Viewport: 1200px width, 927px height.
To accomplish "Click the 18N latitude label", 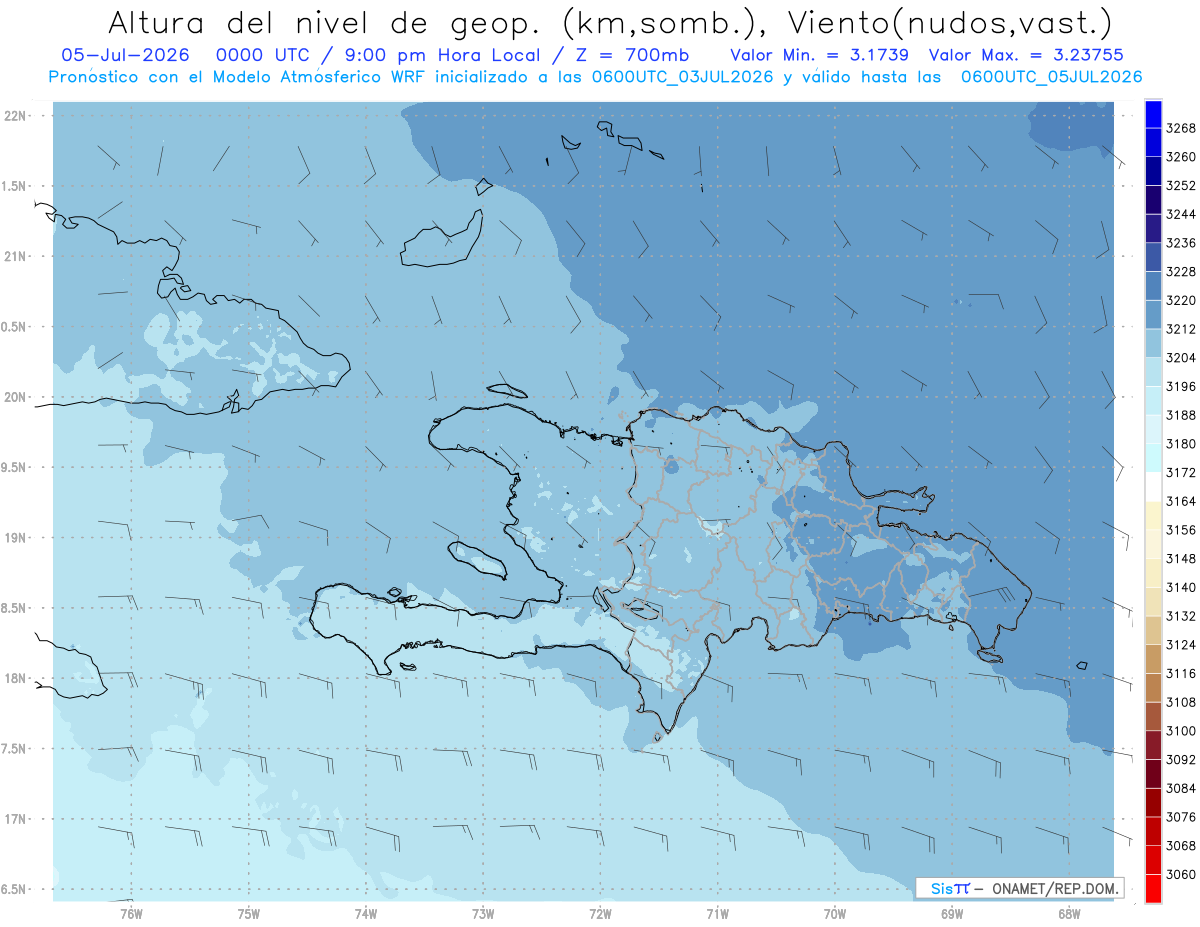I will (15, 679).
